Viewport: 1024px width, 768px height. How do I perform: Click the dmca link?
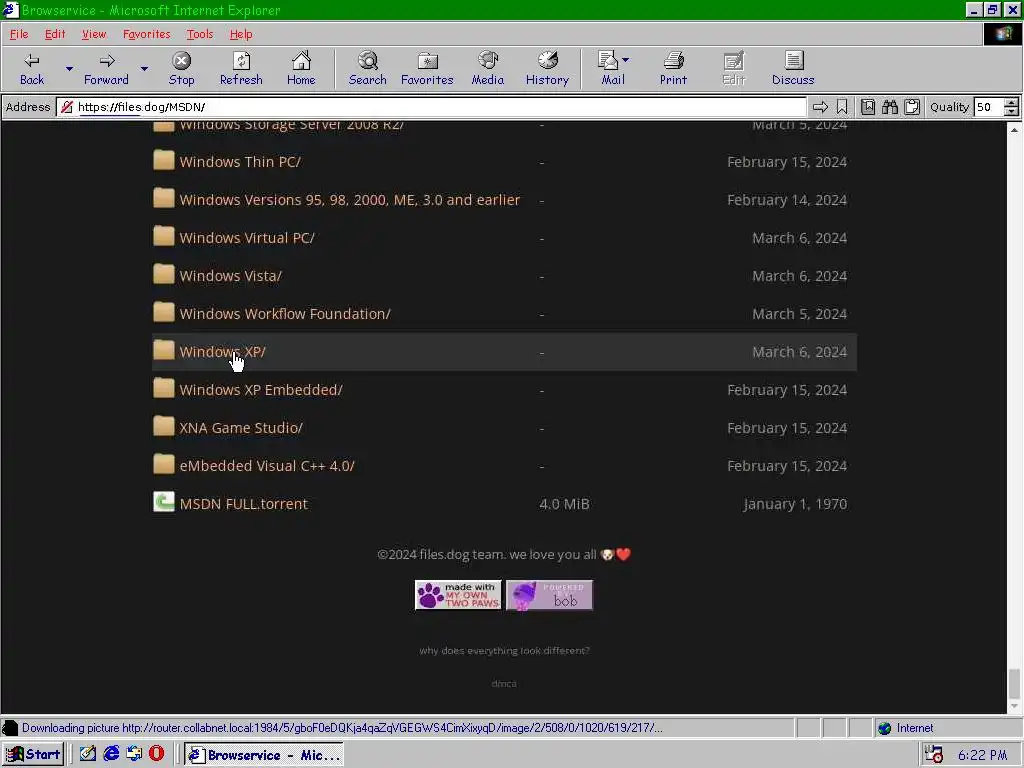504,684
